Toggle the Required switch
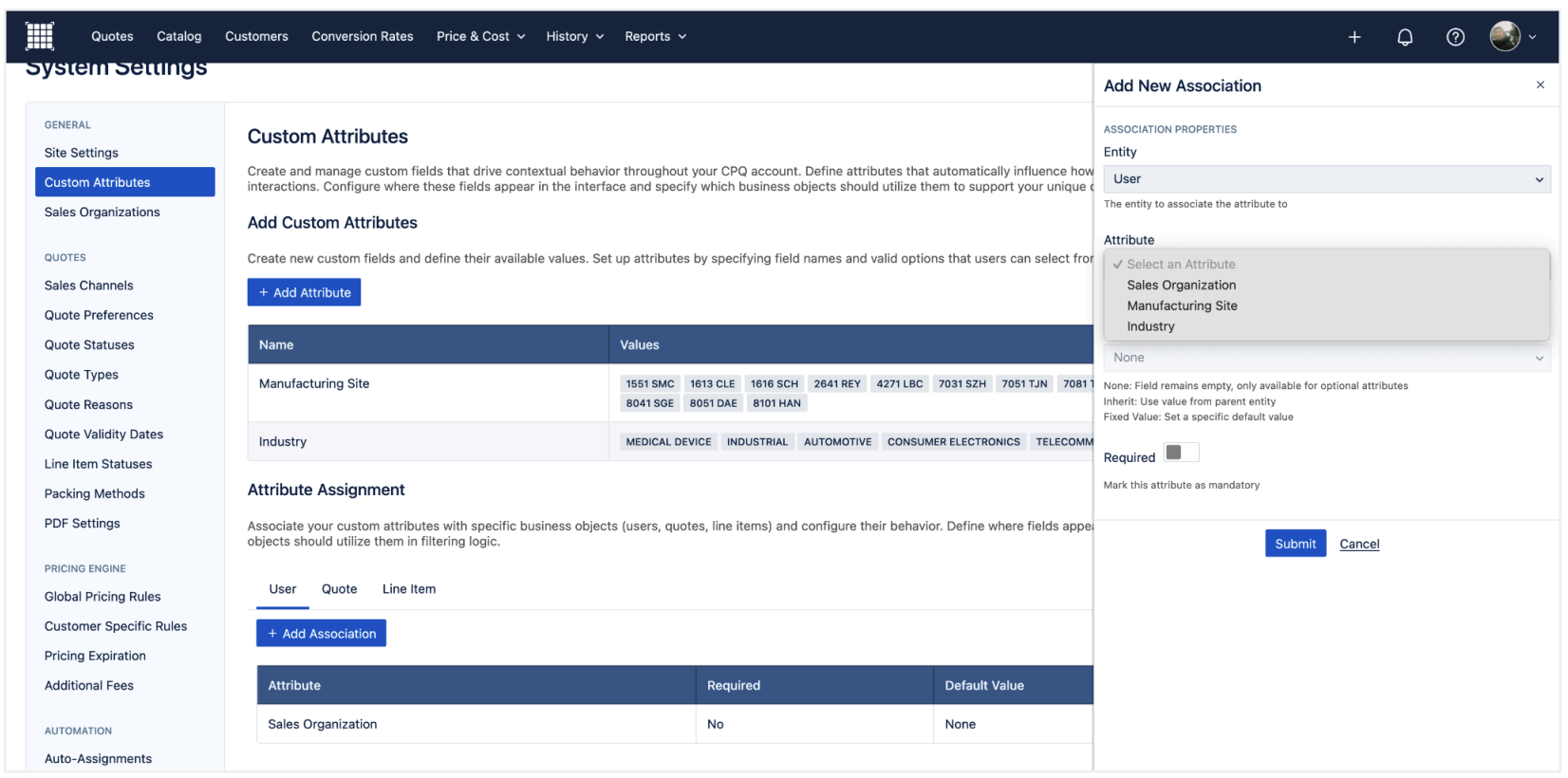This screenshot has width=1568, height=778. (x=1182, y=453)
